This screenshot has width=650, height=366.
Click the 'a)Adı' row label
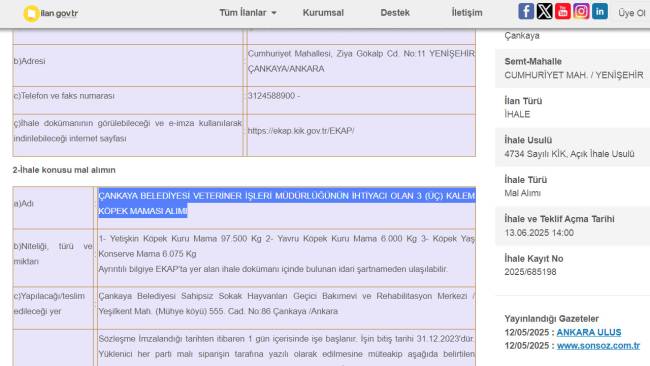[x=24, y=204]
